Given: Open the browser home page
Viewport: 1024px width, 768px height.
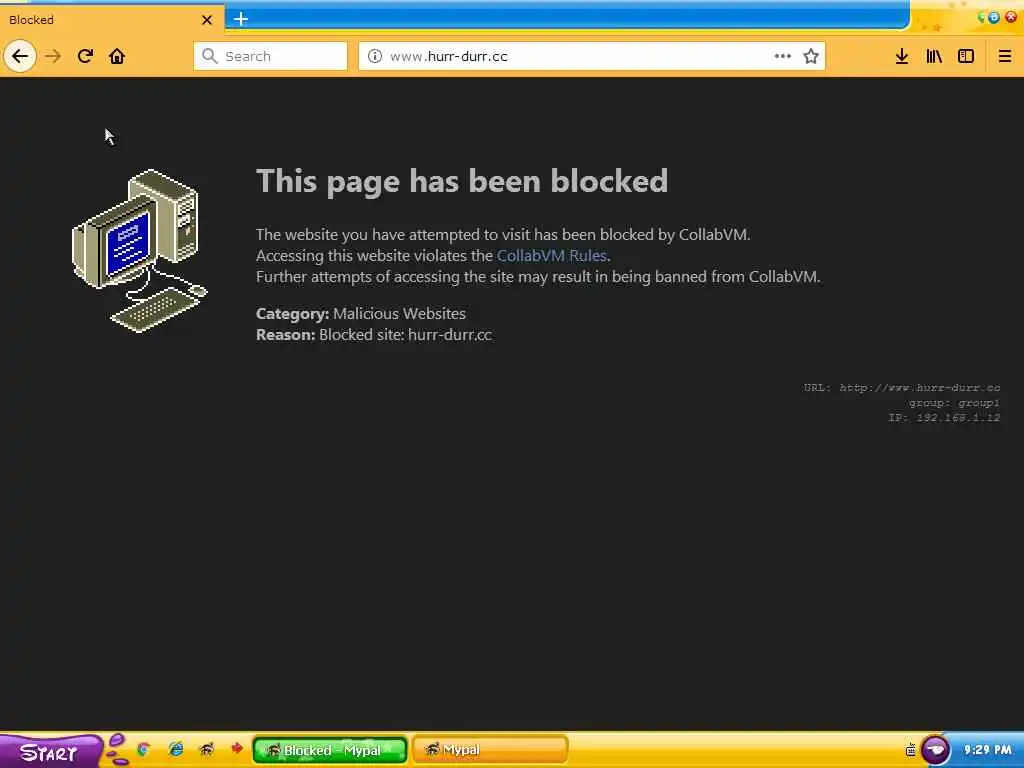Looking at the screenshot, I should point(117,56).
